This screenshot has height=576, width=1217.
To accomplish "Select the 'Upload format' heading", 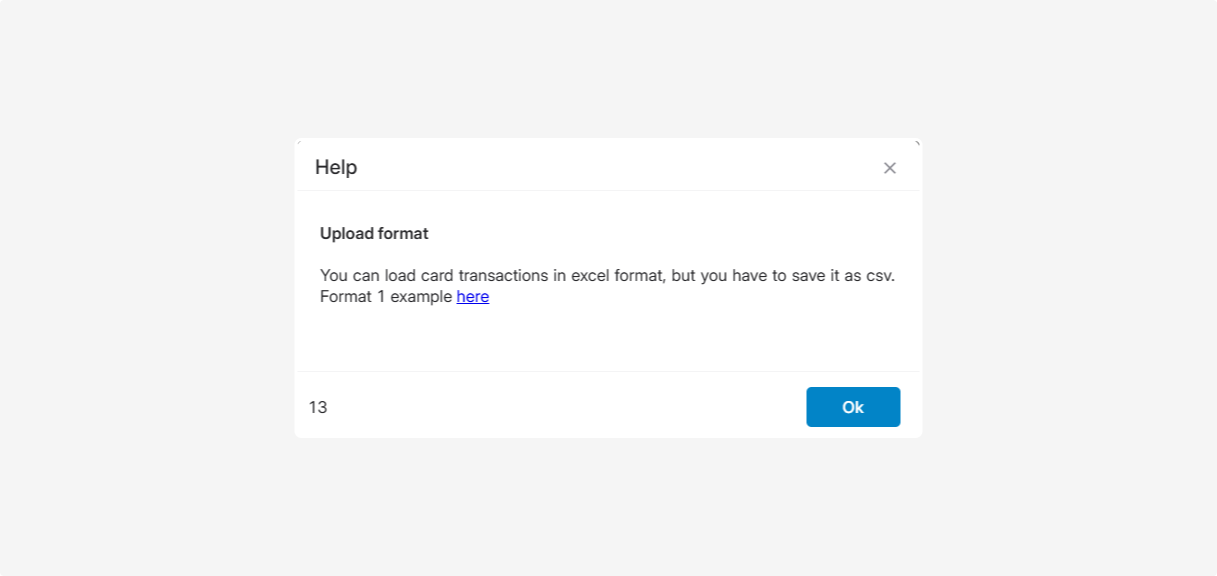I will [374, 234].
